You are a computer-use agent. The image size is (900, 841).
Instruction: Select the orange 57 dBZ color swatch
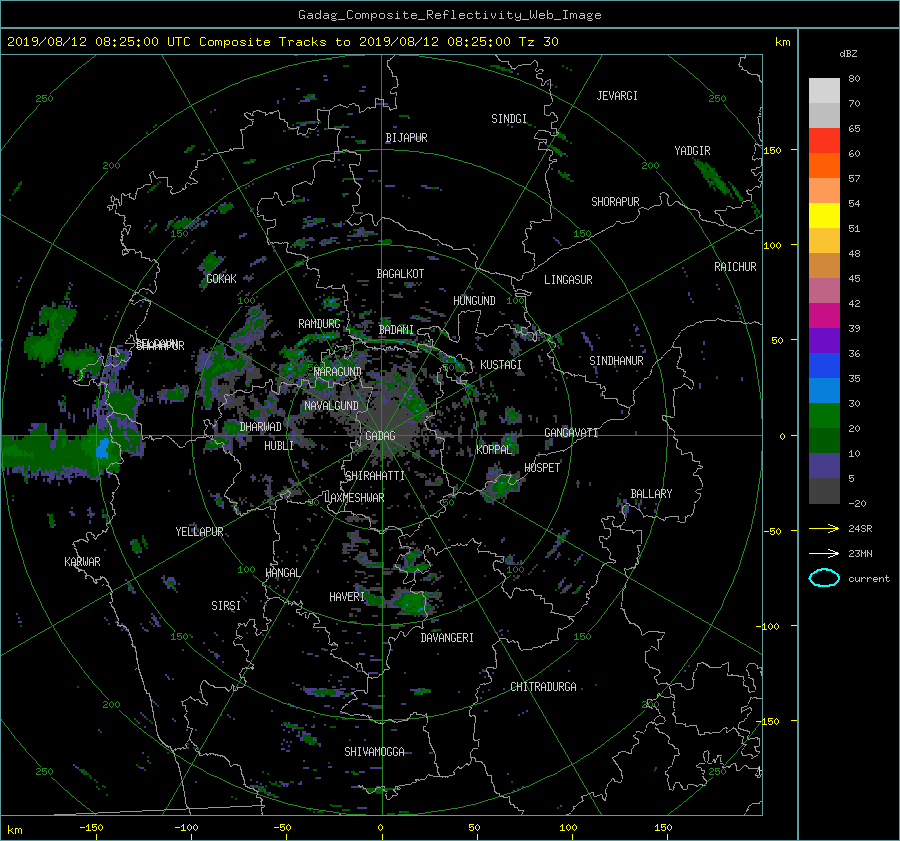click(824, 166)
